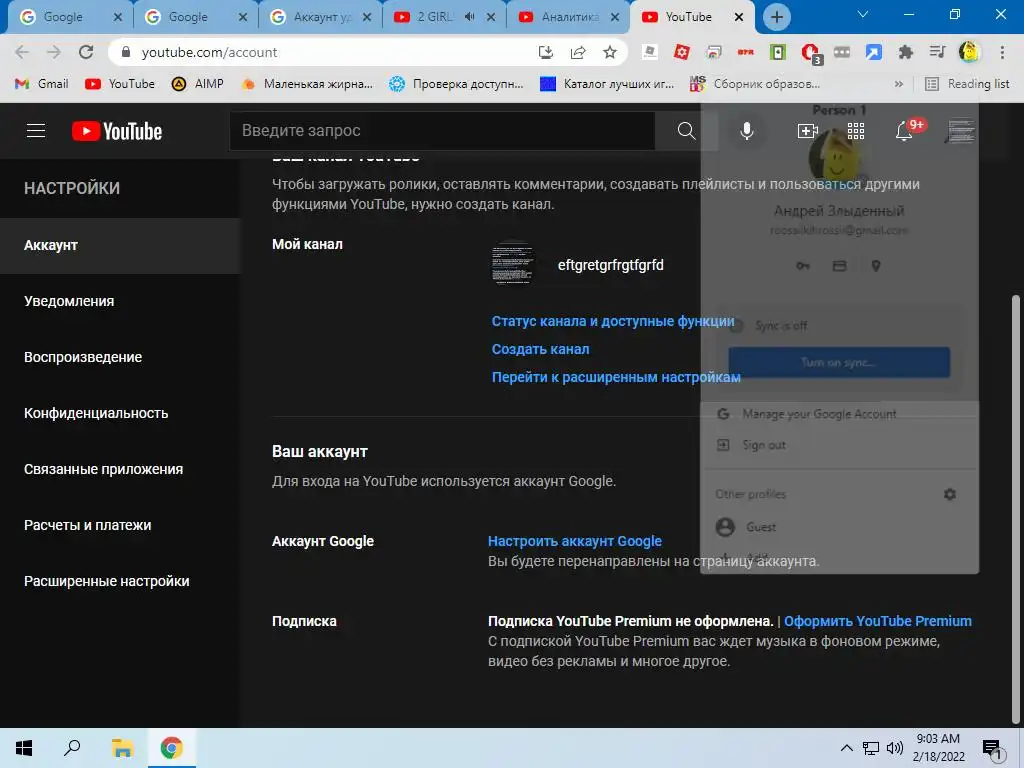Click the install app icon in address bar
The image size is (1024, 768).
[546, 52]
